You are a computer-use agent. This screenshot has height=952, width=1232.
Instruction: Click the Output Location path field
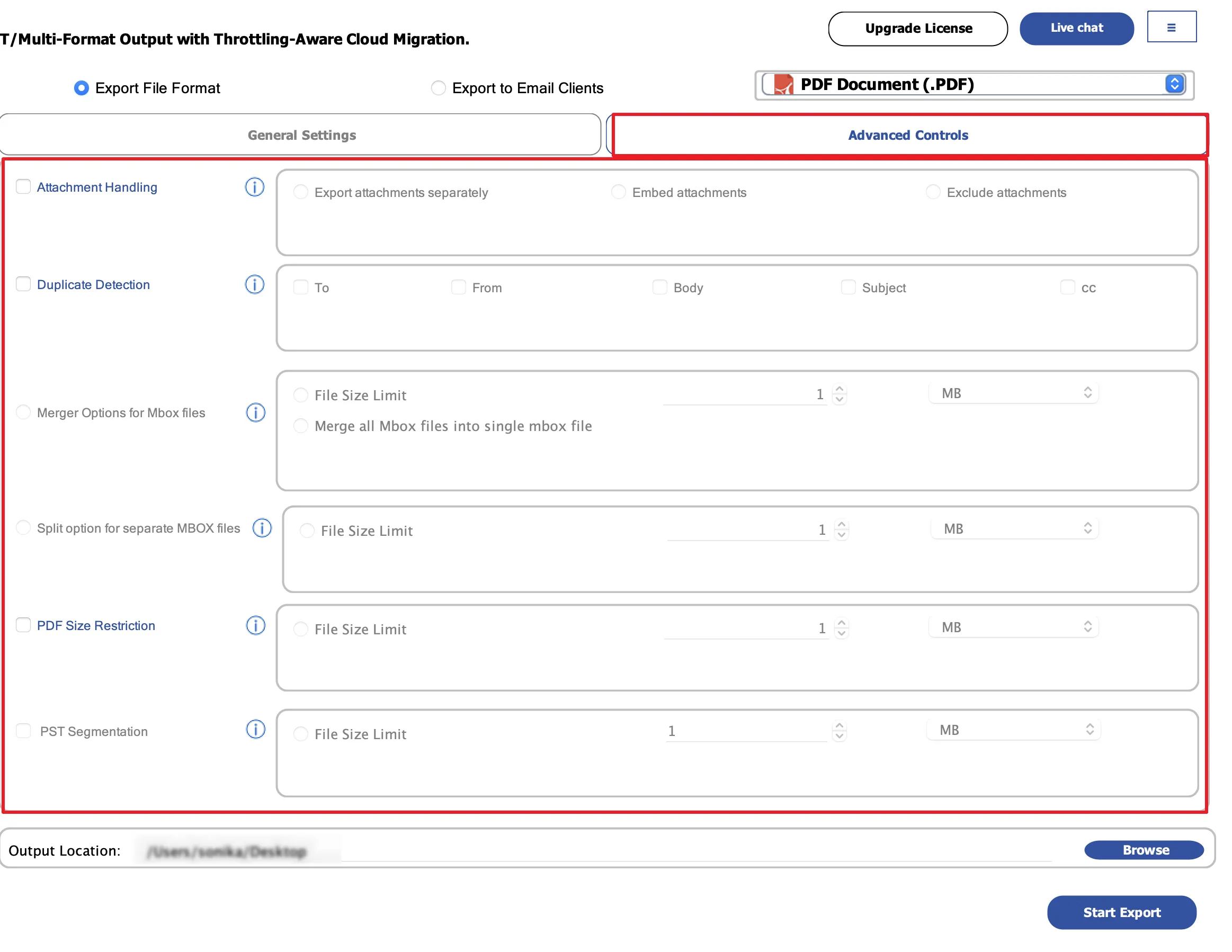pyautogui.click(x=593, y=850)
